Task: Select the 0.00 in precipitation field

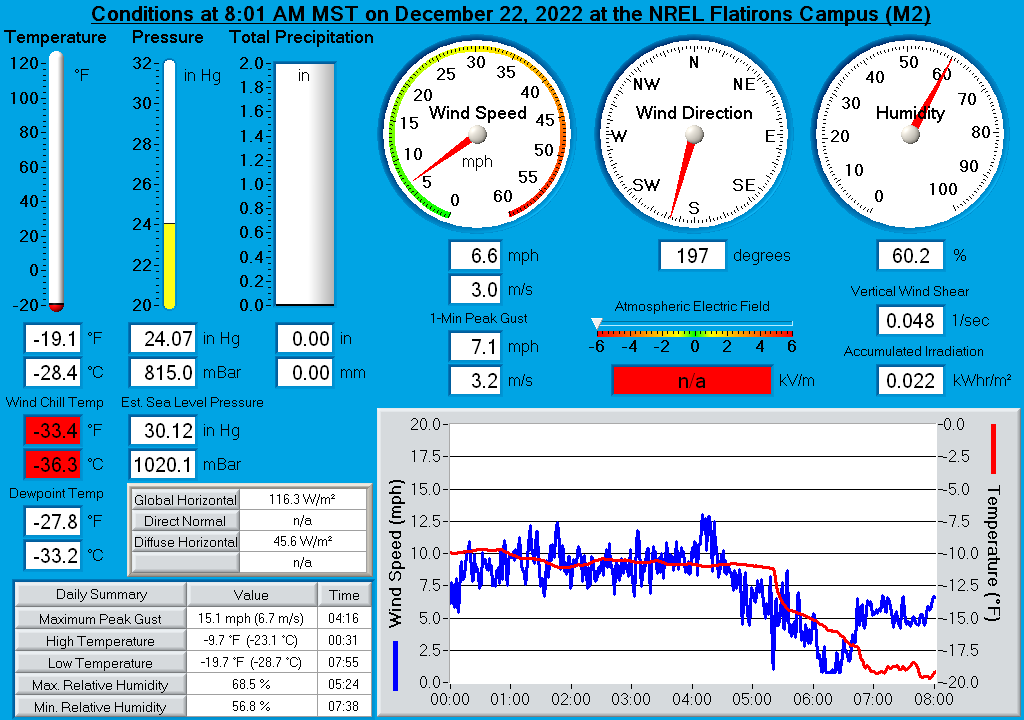Action: pyautogui.click(x=305, y=338)
